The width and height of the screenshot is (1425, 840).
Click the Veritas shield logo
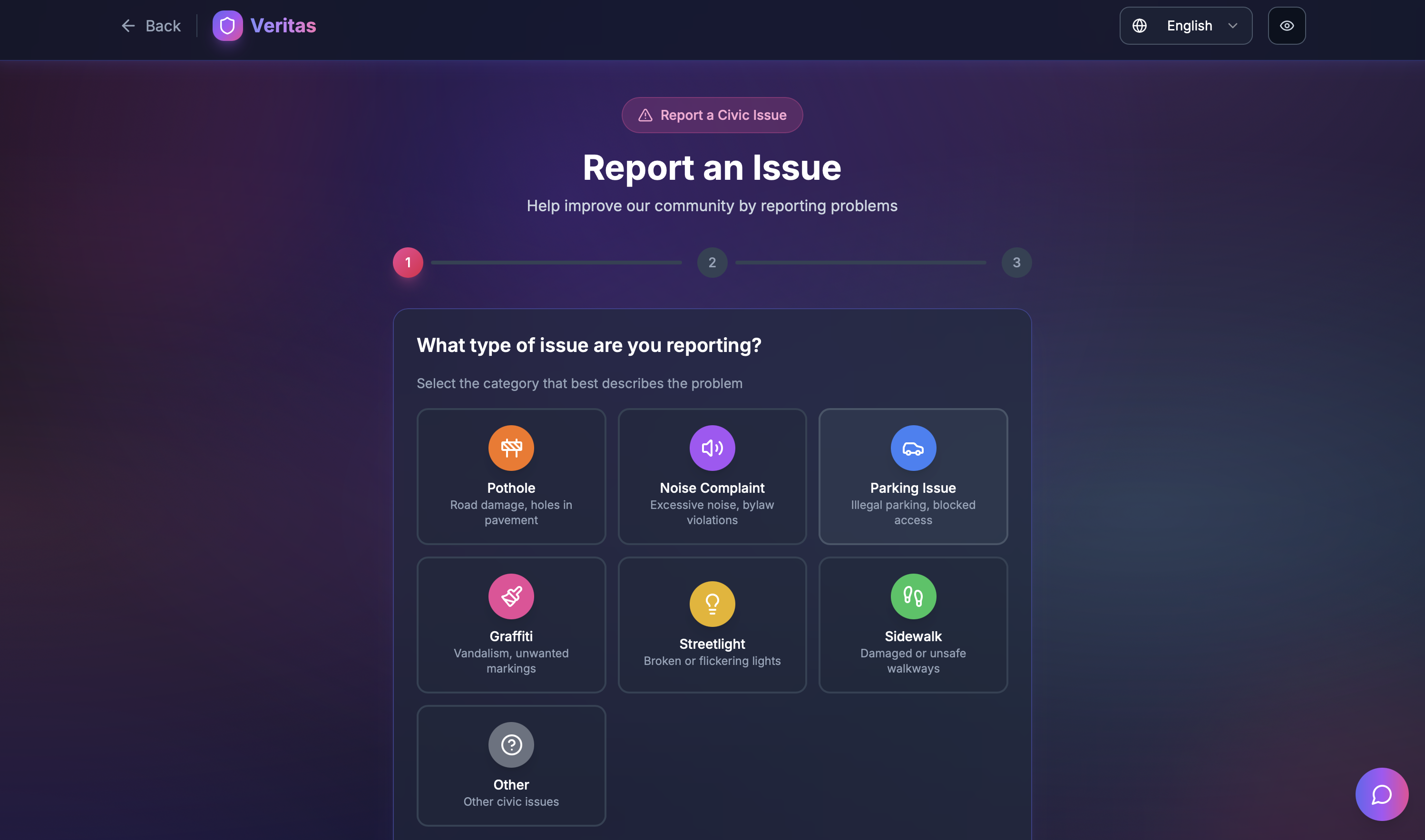pos(227,26)
